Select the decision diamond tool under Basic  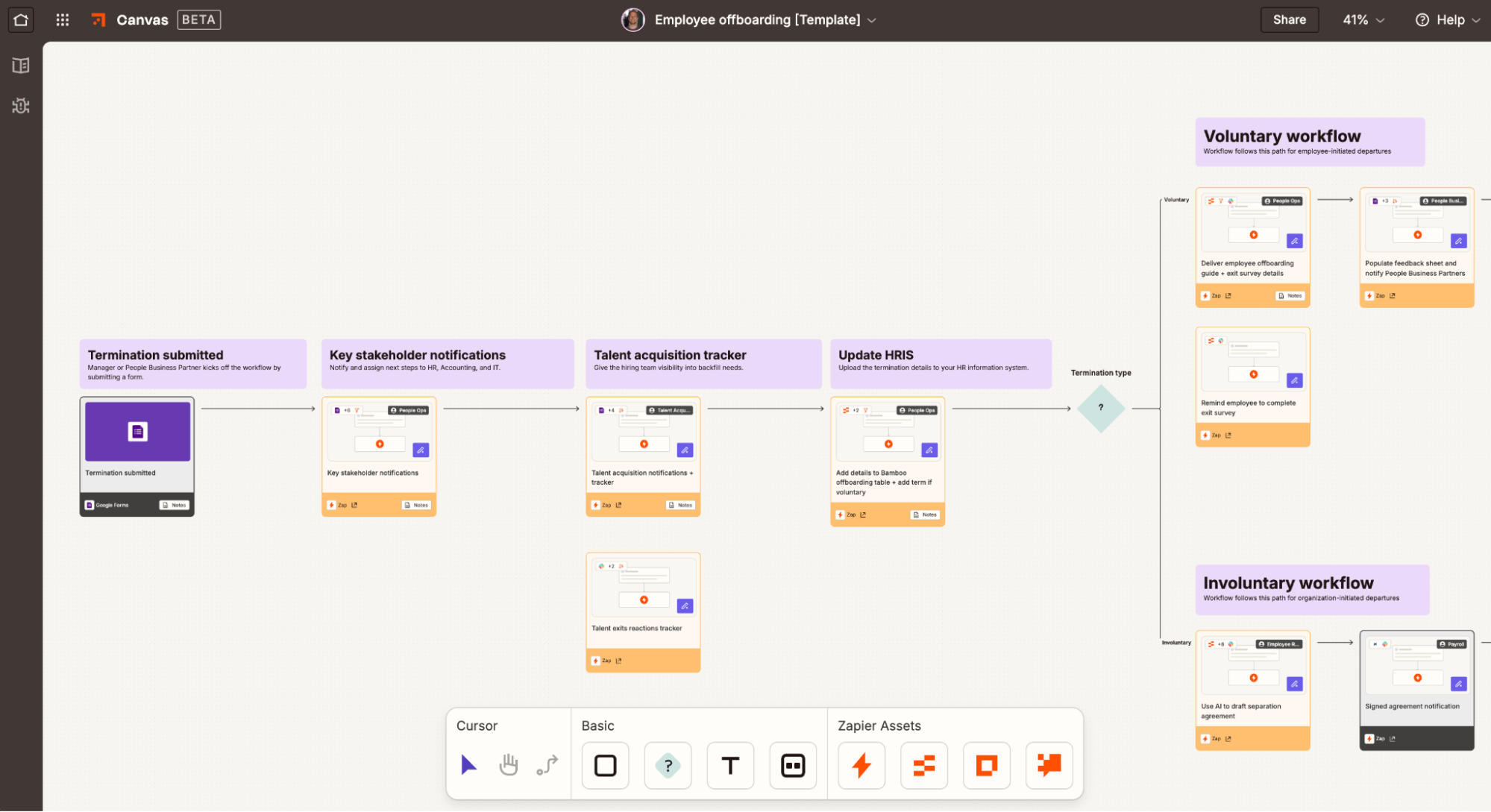(x=667, y=765)
